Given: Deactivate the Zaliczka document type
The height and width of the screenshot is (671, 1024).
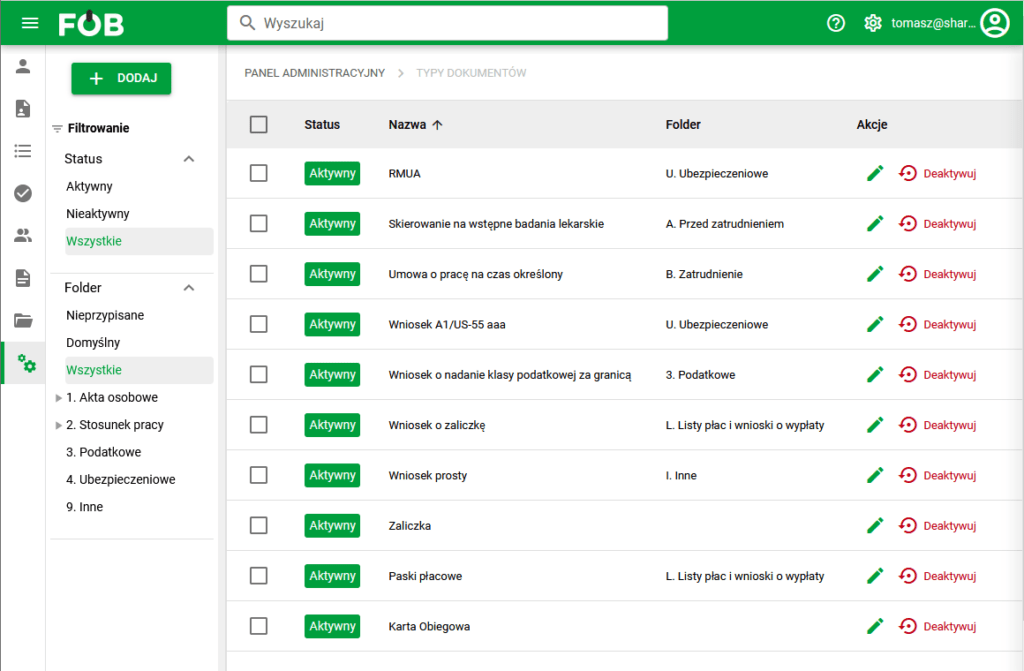Looking at the screenshot, I should click(x=937, y=525).
